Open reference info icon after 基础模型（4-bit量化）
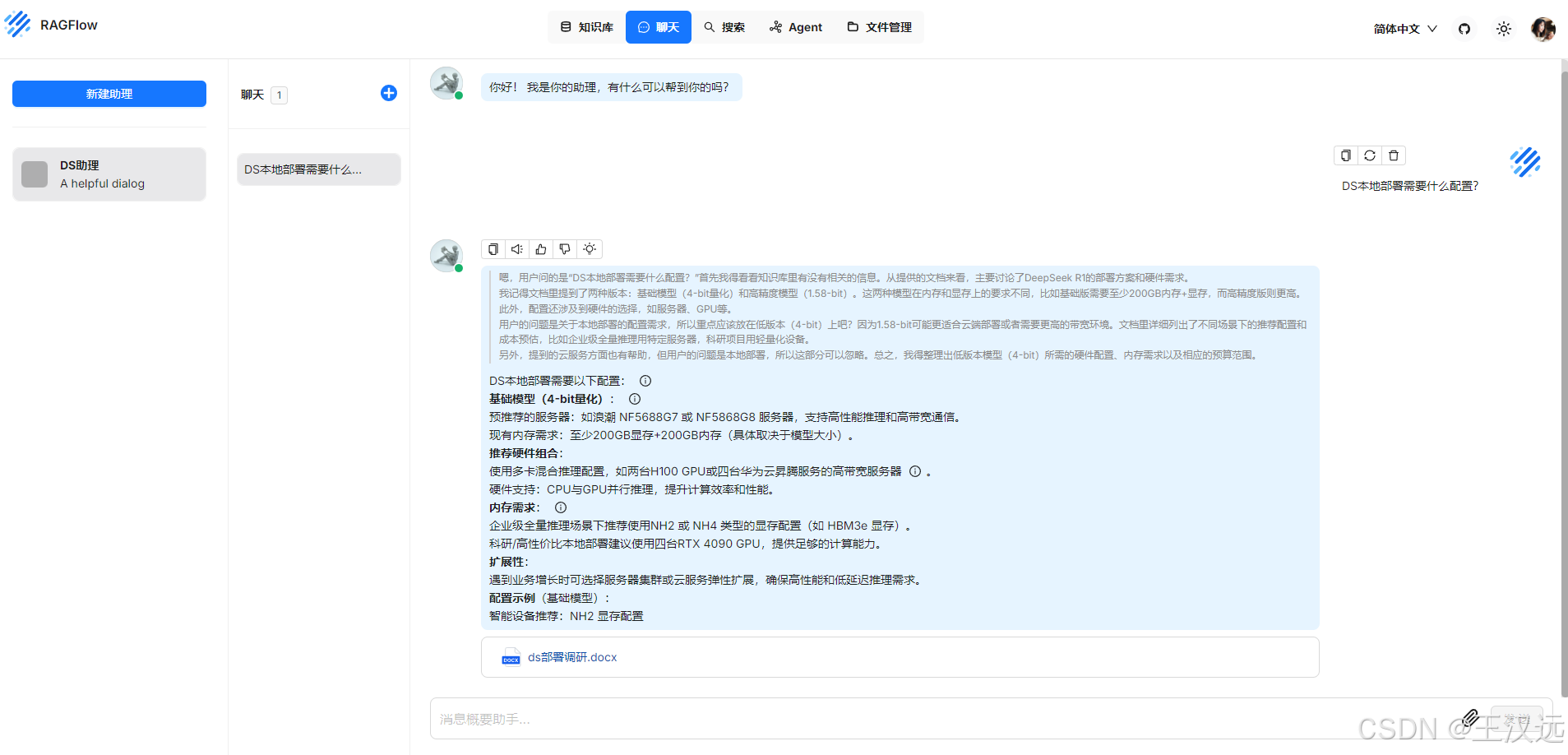Screen dimensions: 1568x755 635,399
